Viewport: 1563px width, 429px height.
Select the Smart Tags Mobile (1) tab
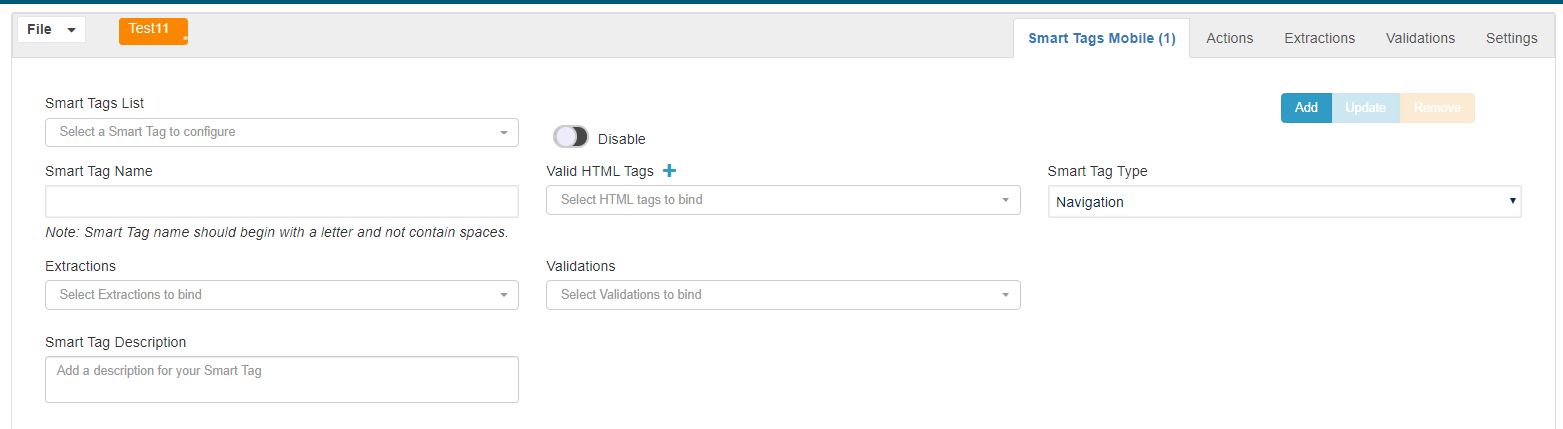(x=1102, y=38)
